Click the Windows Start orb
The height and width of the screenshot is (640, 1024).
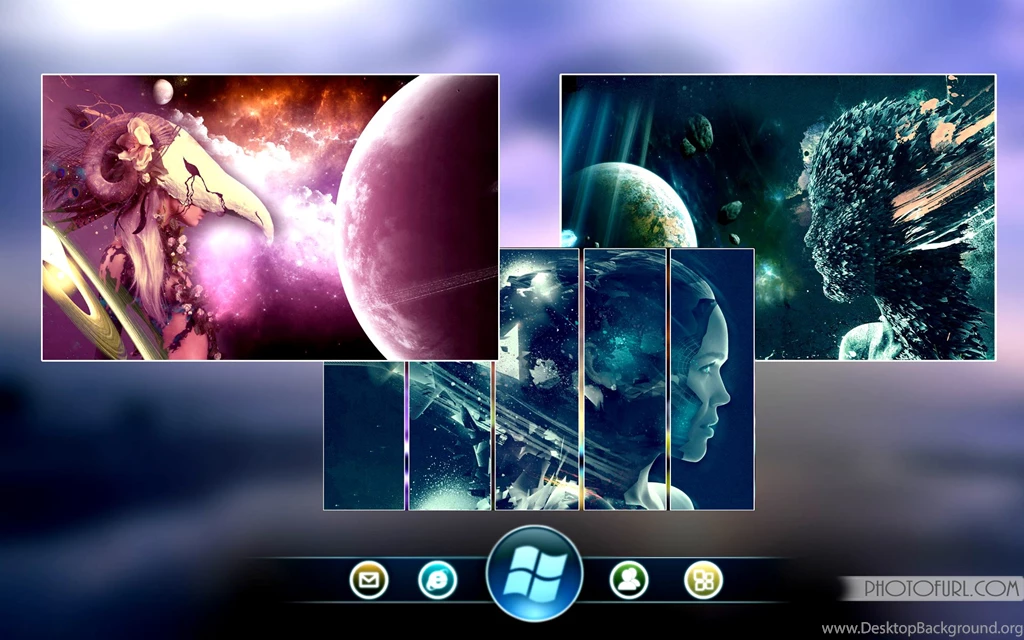[534, 575]
